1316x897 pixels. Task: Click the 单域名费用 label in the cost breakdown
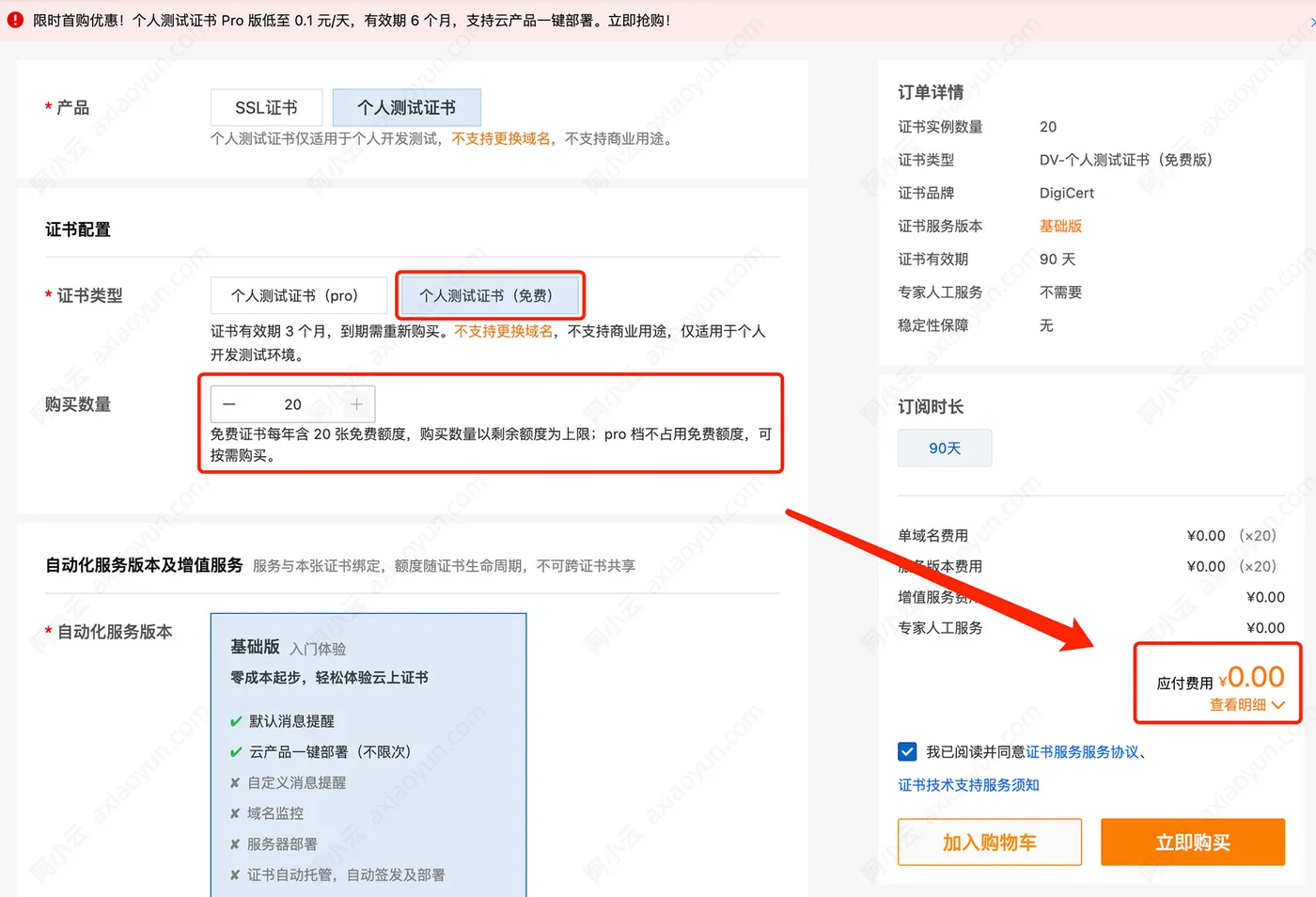coord(932,535)
